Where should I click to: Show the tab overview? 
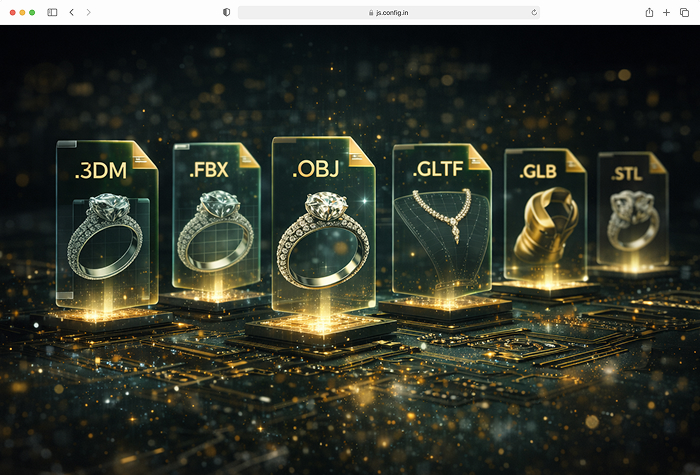[684, 12]
